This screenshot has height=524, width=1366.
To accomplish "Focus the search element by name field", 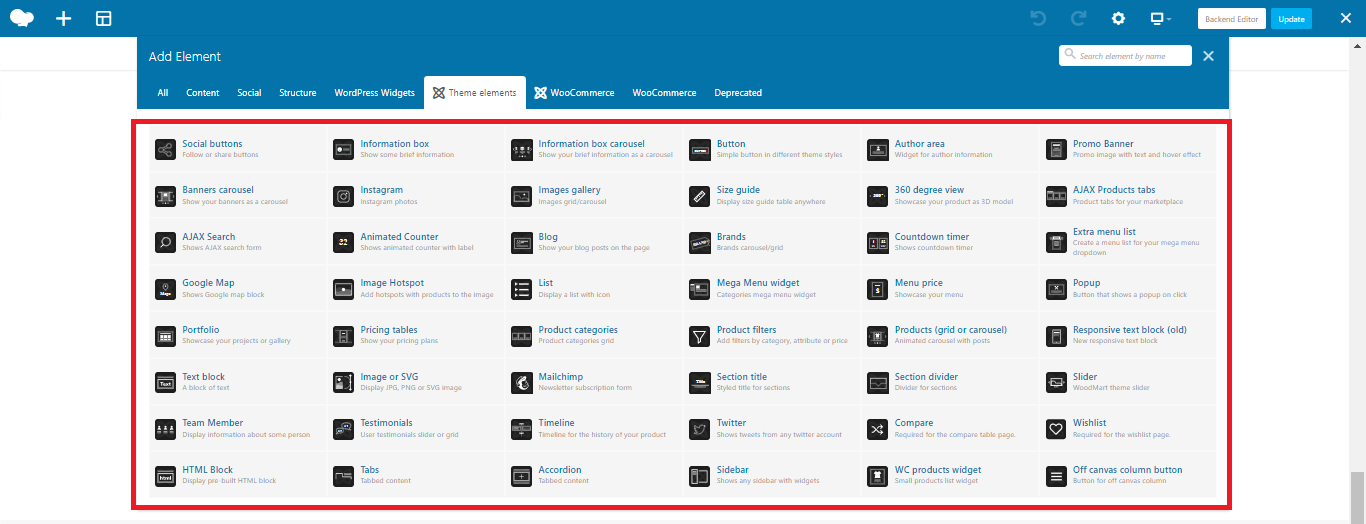I will coord(1125,56).
